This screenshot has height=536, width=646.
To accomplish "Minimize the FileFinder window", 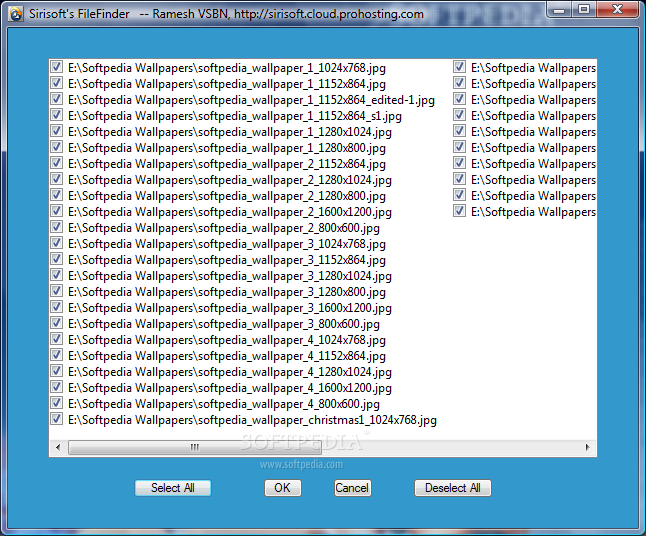I will 559,9.
